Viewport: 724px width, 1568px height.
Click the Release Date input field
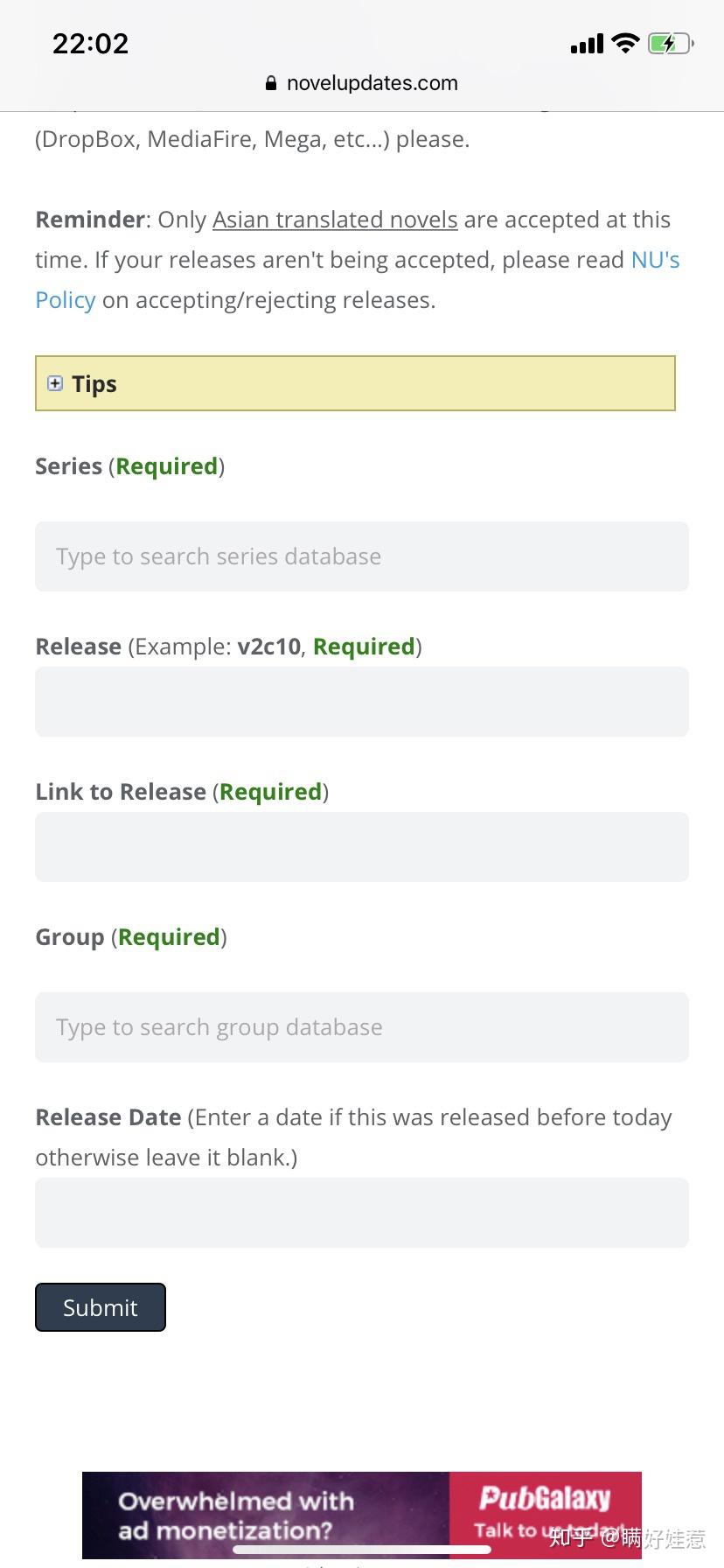(362, 1213)
